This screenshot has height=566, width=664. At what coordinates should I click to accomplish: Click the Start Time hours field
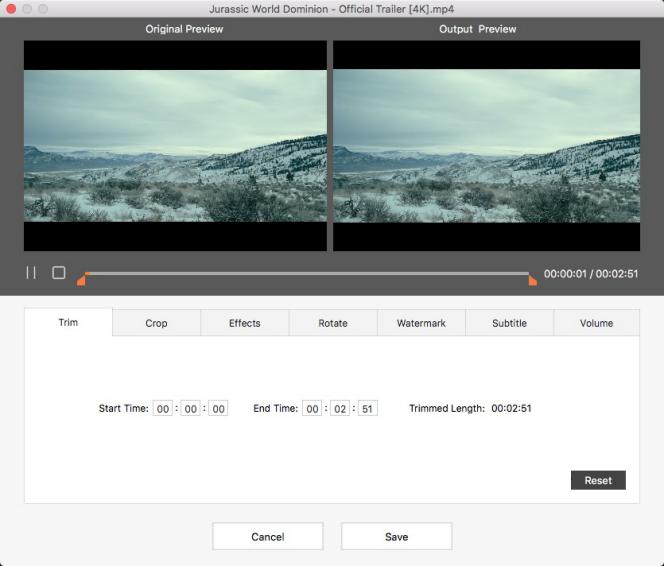click(x=163, y=409)
